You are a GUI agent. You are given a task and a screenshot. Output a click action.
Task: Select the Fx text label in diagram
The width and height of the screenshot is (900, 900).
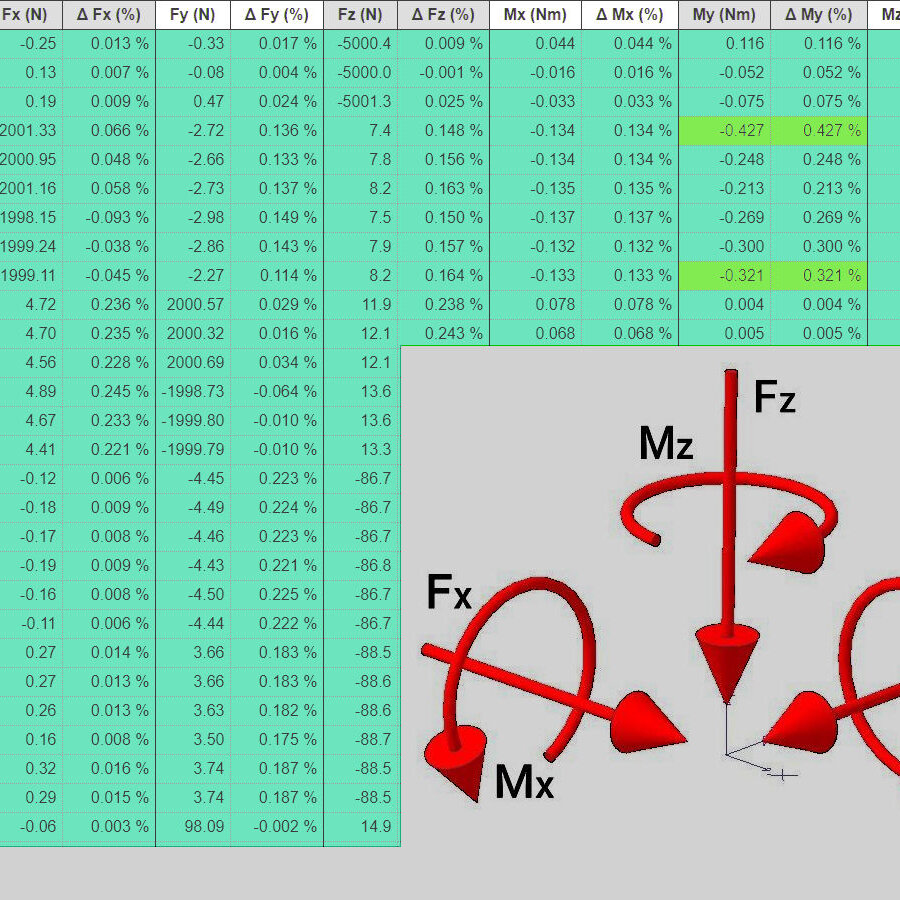click(449, 593)
